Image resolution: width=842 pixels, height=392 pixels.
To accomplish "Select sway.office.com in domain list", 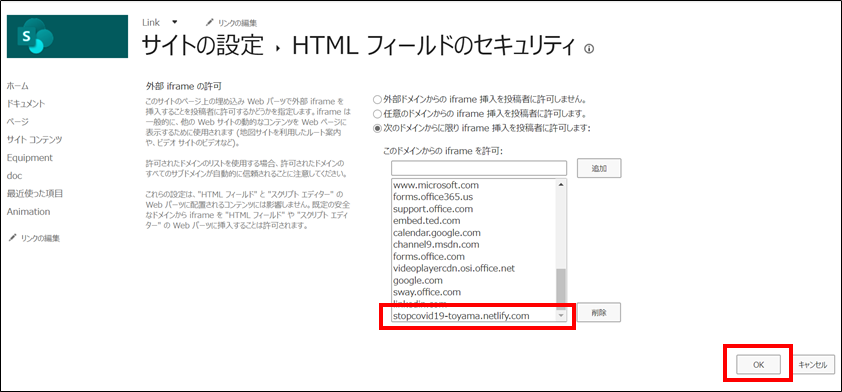I will [x=427, y=292].
